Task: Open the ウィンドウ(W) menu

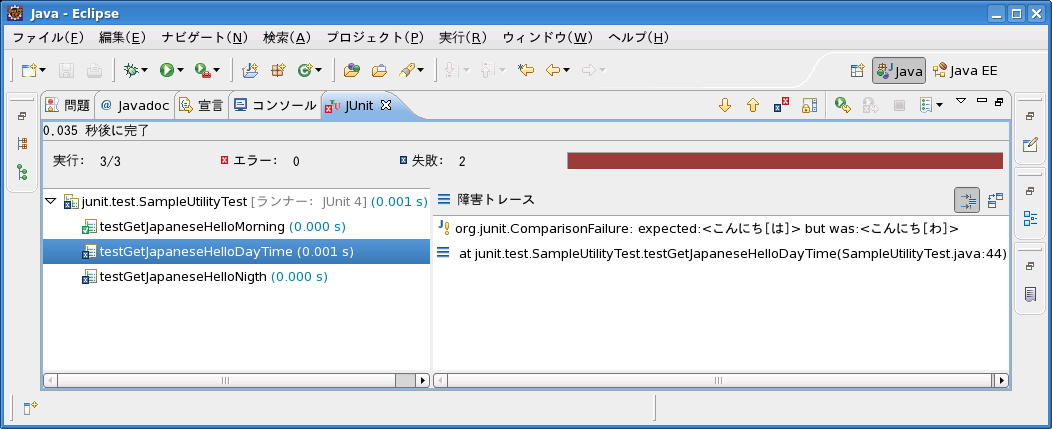Action: click(547, 38)
